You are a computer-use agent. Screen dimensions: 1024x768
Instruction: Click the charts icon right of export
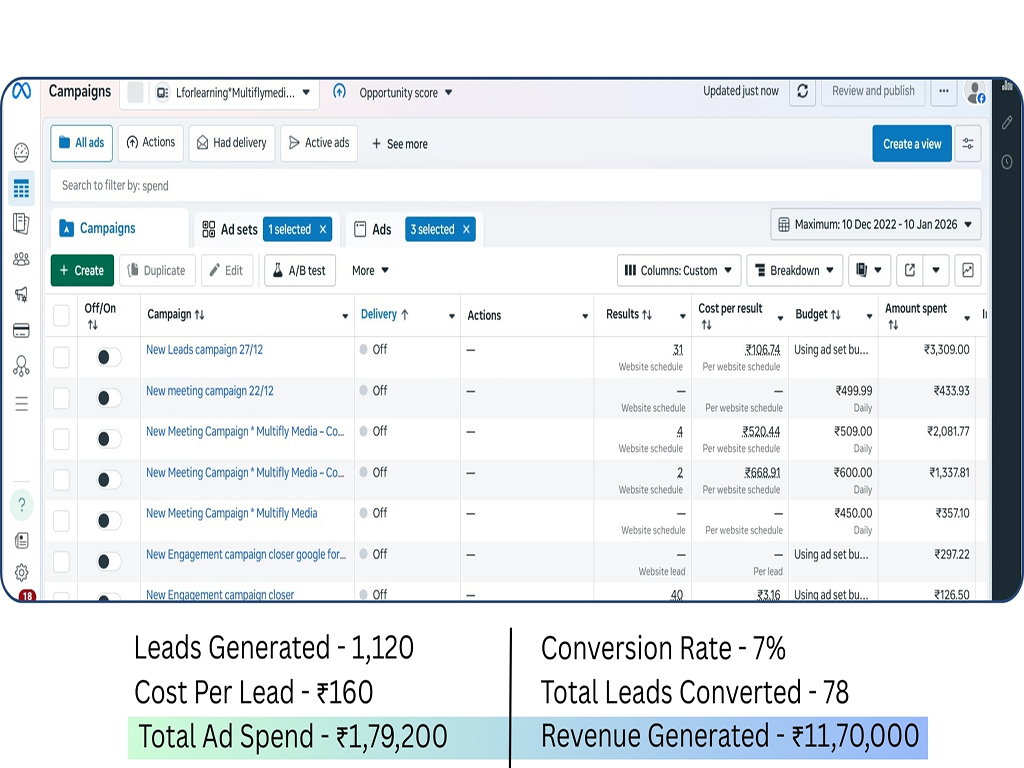967,270
